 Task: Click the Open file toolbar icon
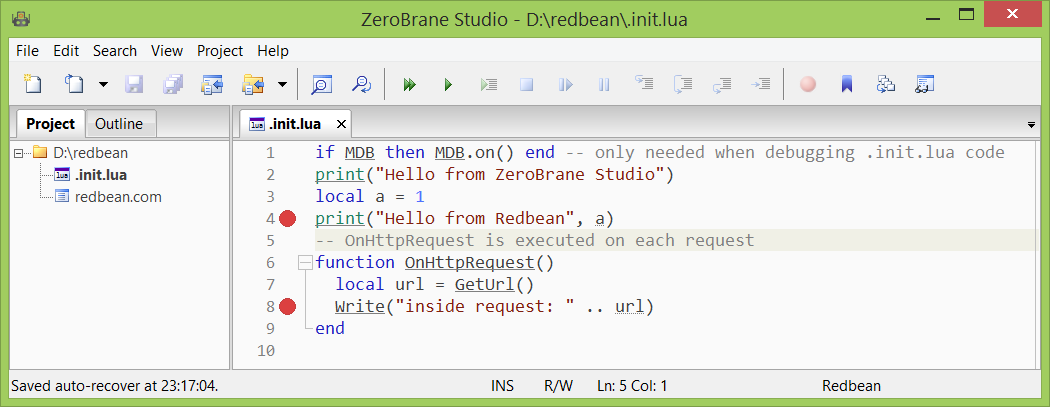click(x=74, y=84)
